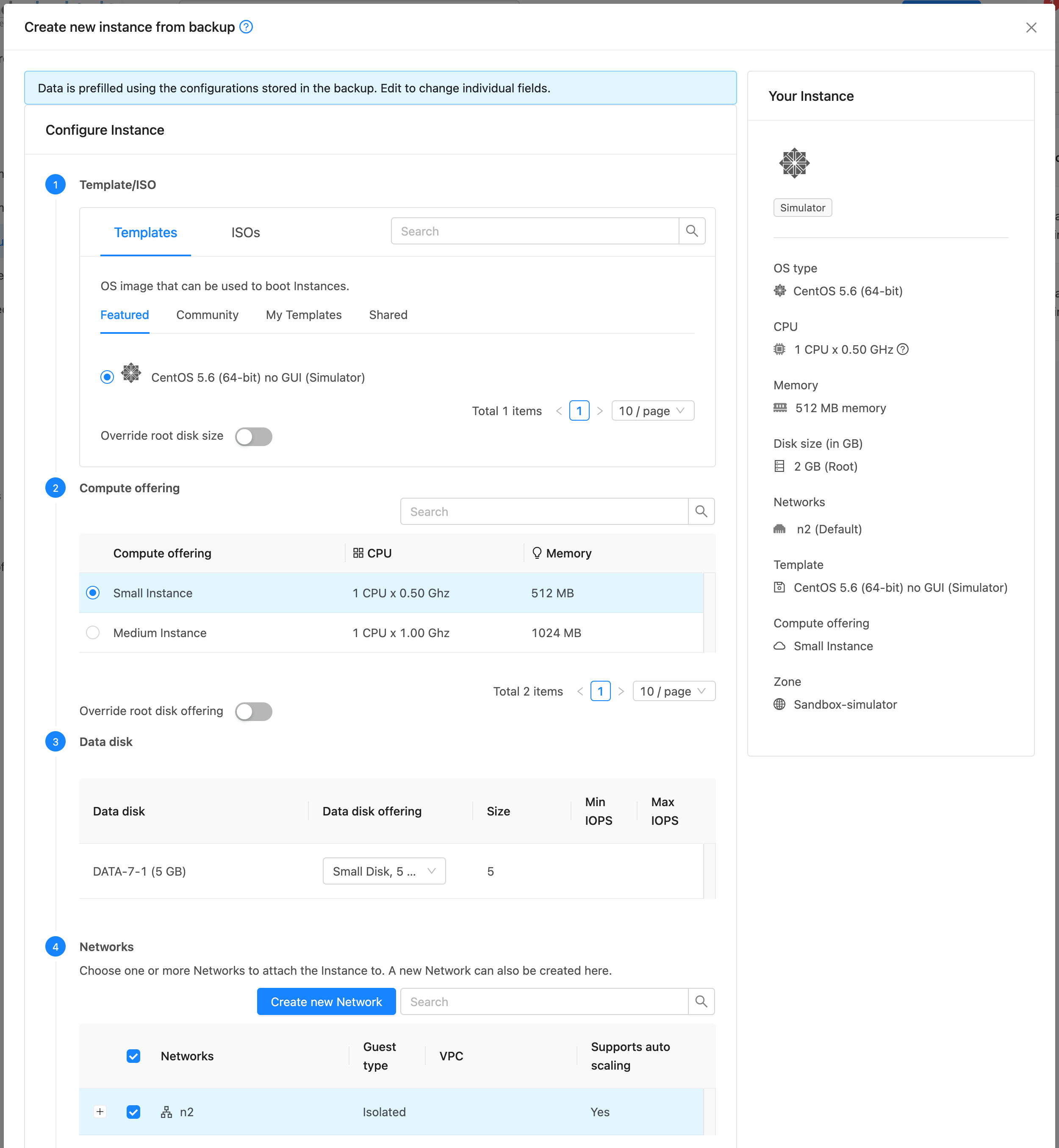Click the search magnifier in Template search bar
1059x1148 pixels.
(692, 231)
